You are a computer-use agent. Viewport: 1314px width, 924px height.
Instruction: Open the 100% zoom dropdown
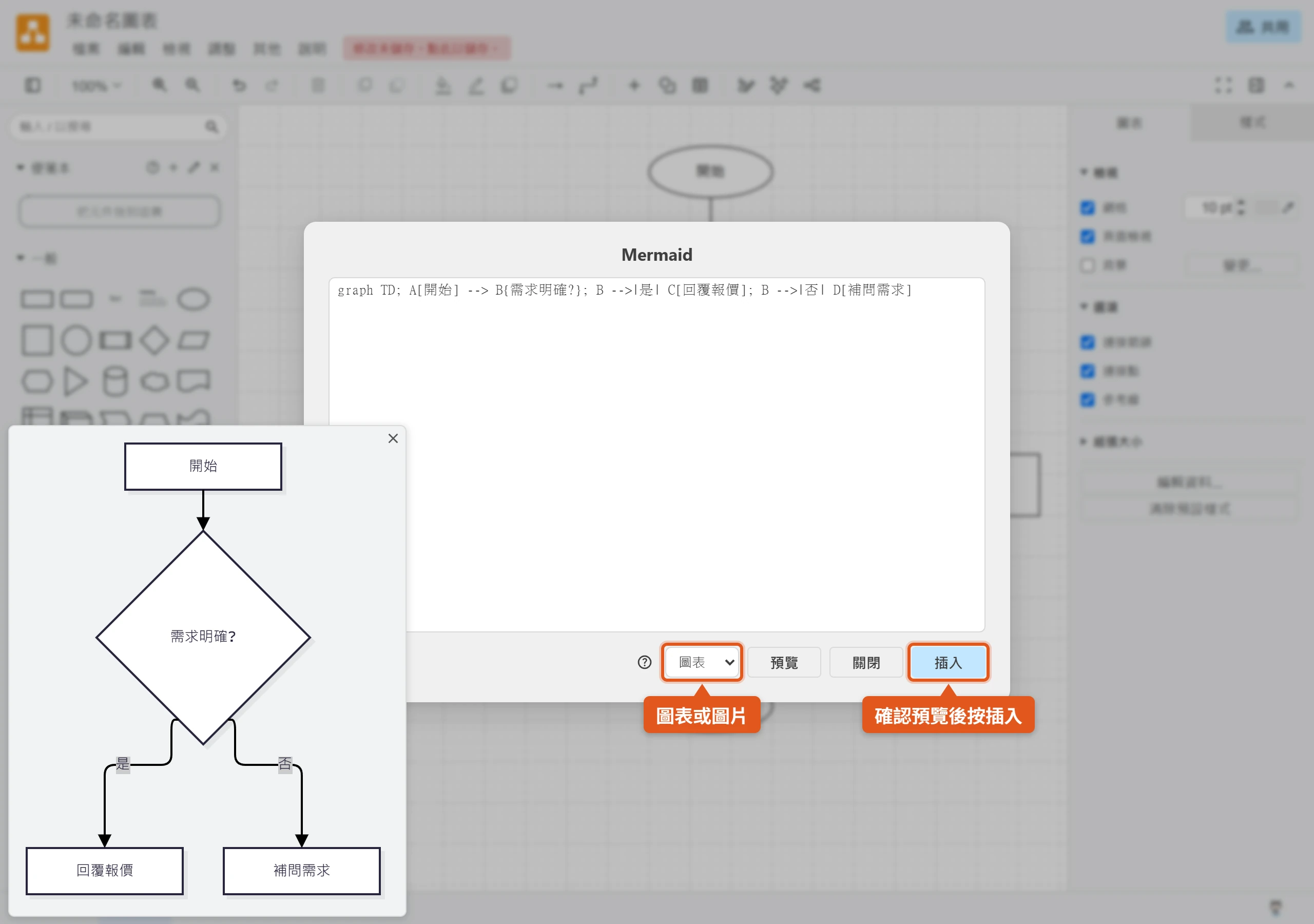tap(95, 86)
